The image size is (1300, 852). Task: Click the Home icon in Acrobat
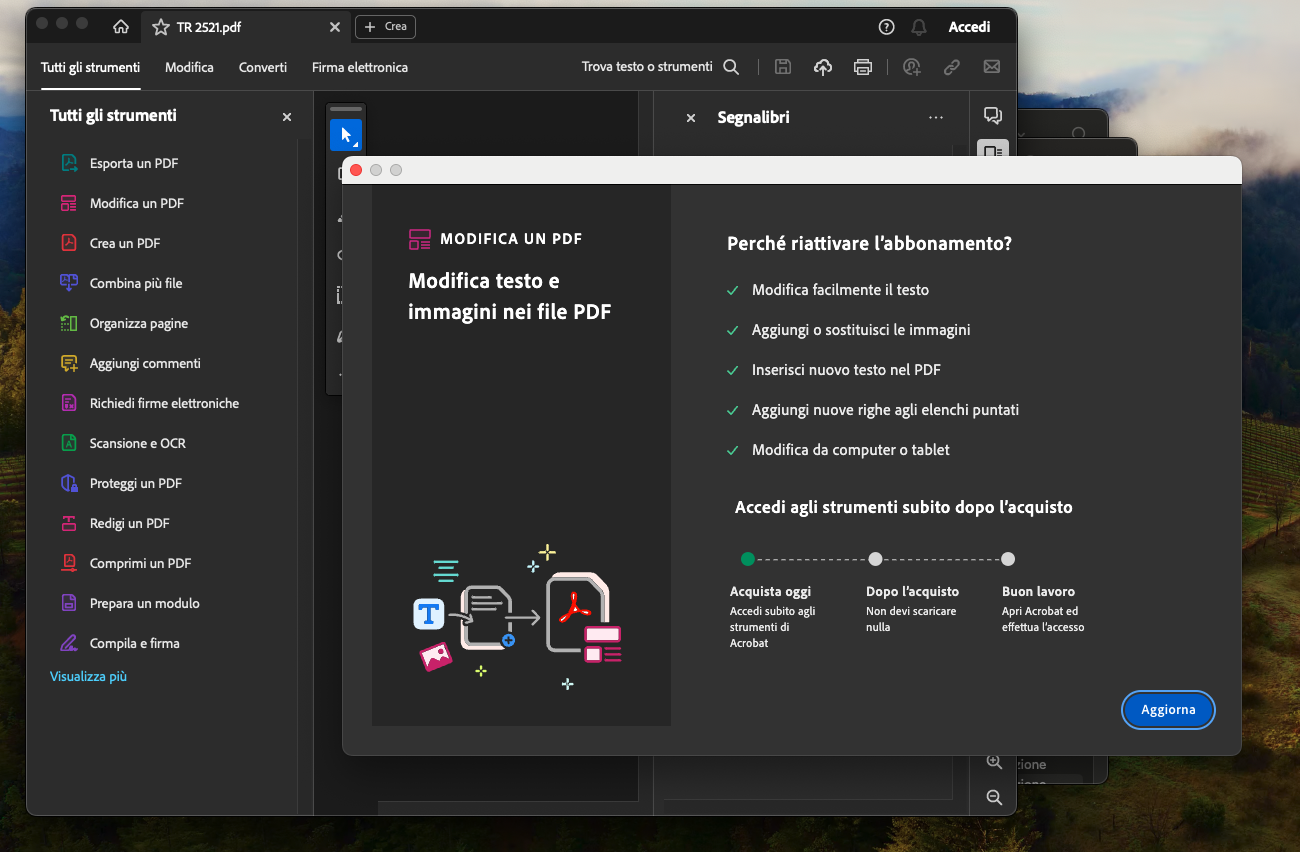(x=121, y=27)
